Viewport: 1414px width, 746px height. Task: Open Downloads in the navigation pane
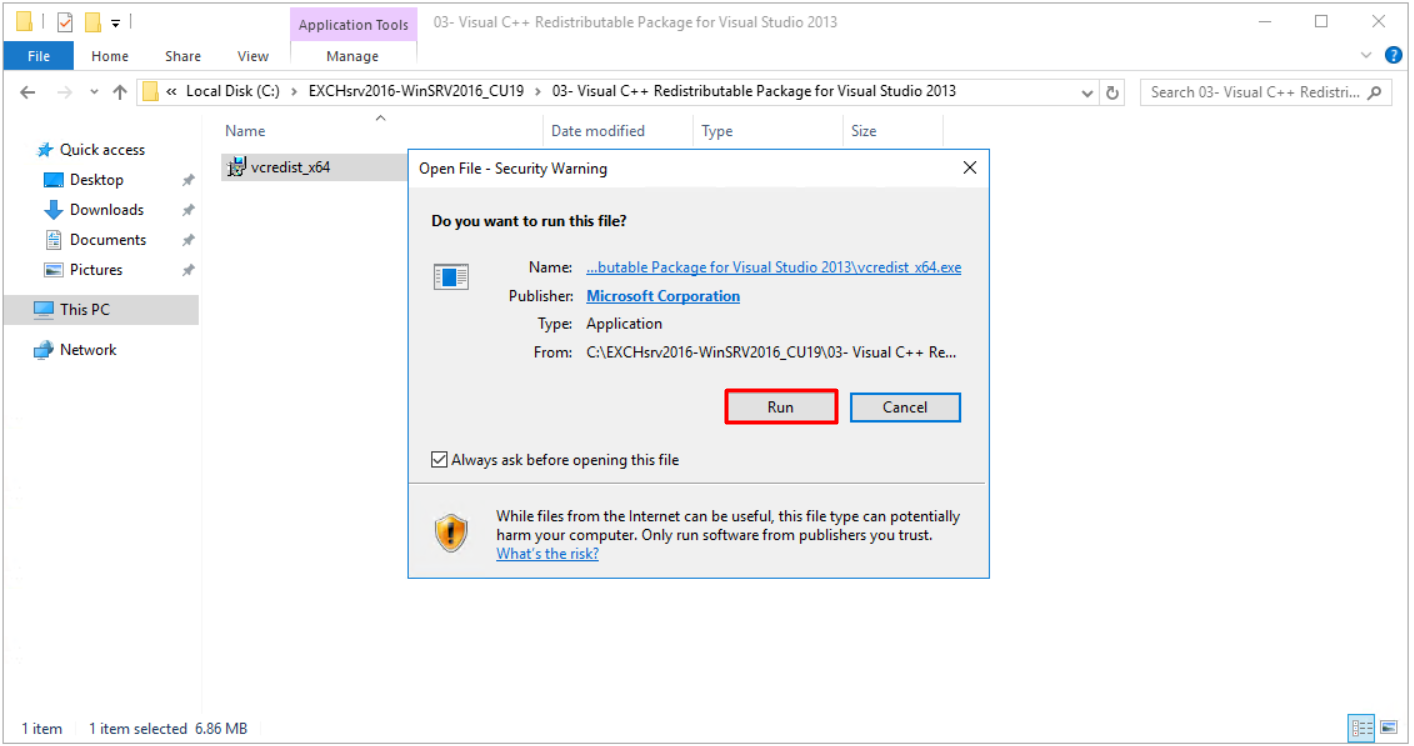tap(106, 209)
